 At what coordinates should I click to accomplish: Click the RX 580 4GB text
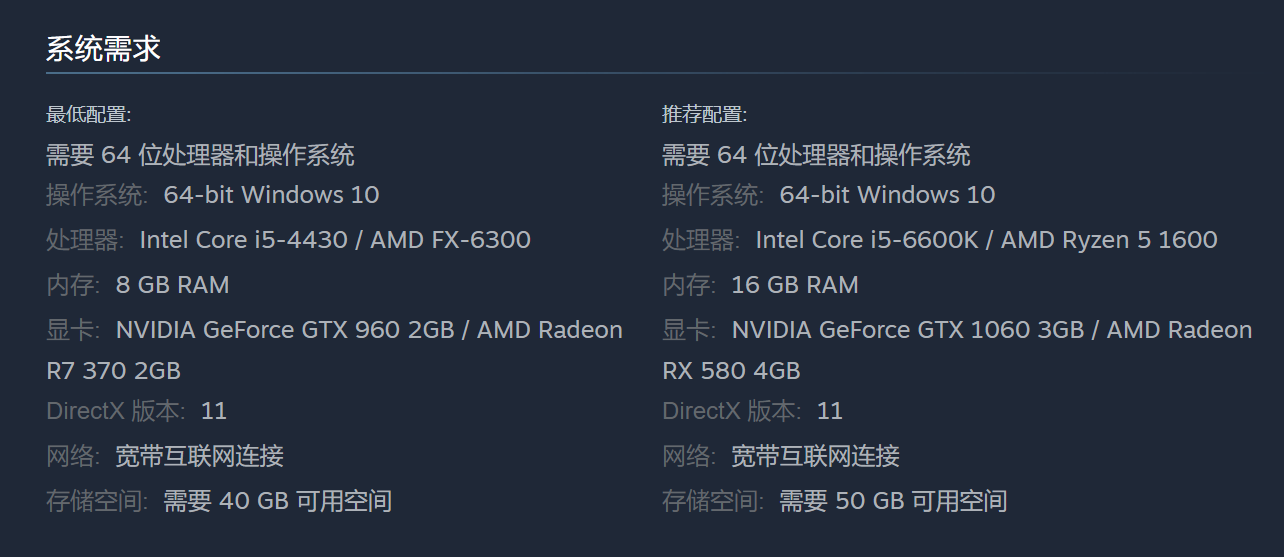coord(731,371)
